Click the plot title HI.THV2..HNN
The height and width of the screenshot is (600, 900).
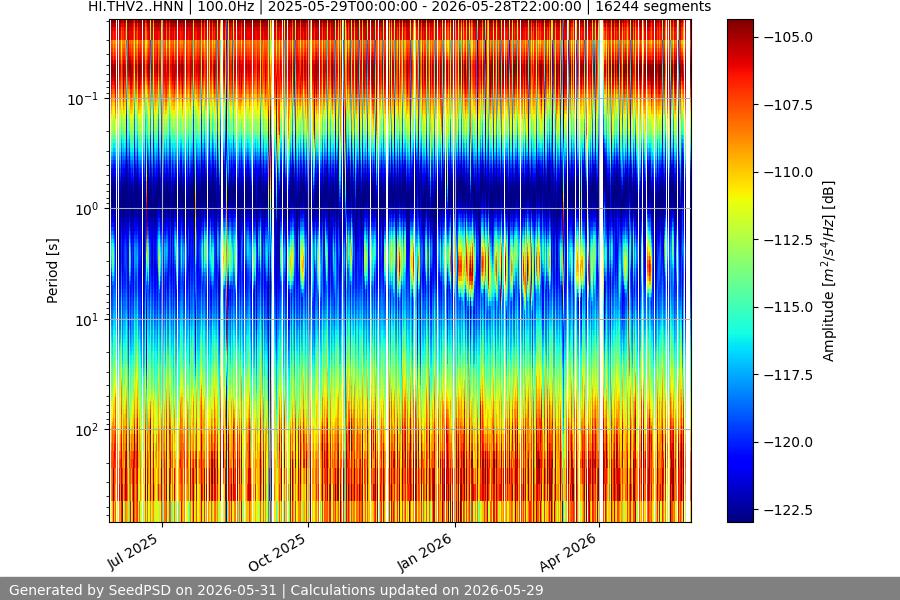point(399,7)
